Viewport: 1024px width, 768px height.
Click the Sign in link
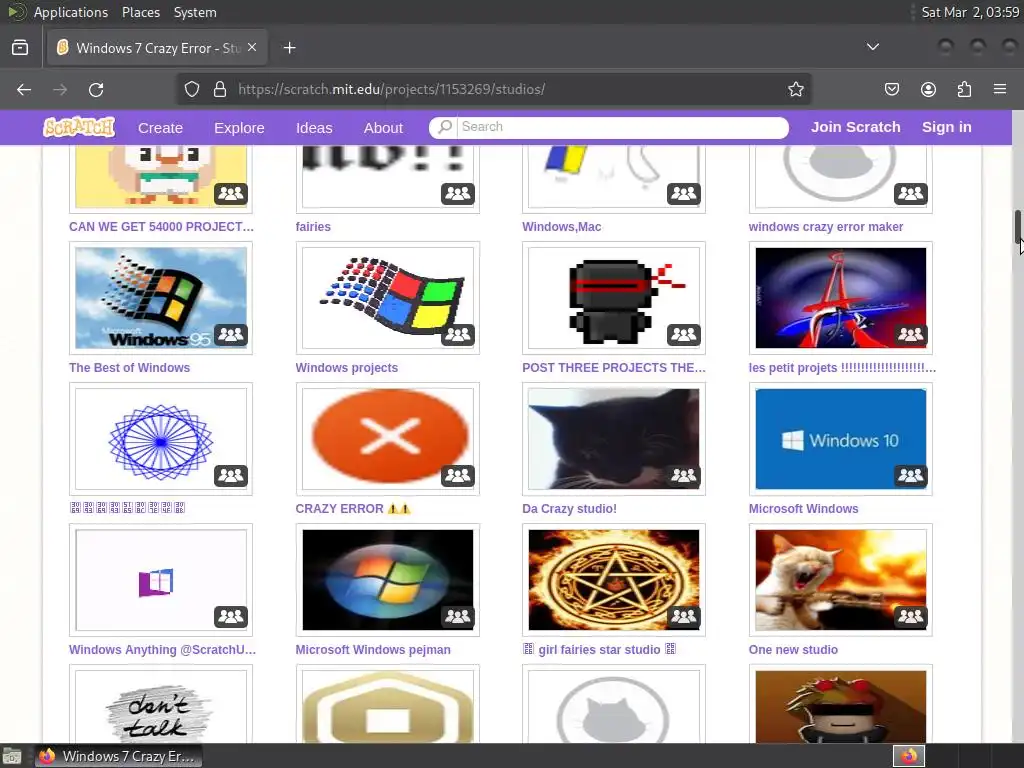[946, 127]
